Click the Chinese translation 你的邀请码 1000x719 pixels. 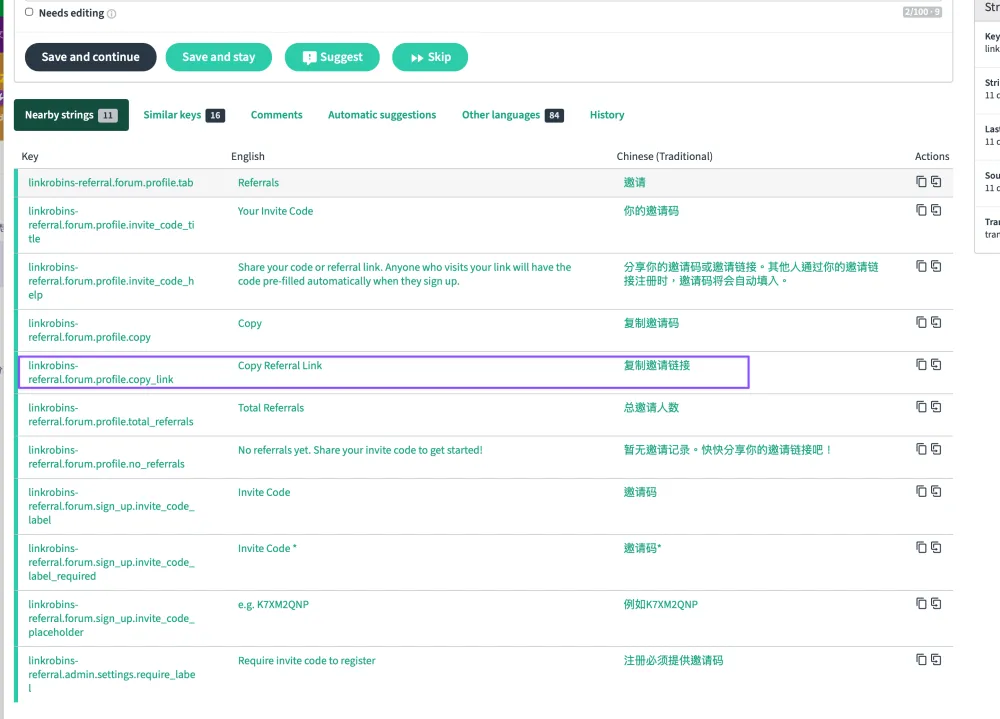(651, 211)
